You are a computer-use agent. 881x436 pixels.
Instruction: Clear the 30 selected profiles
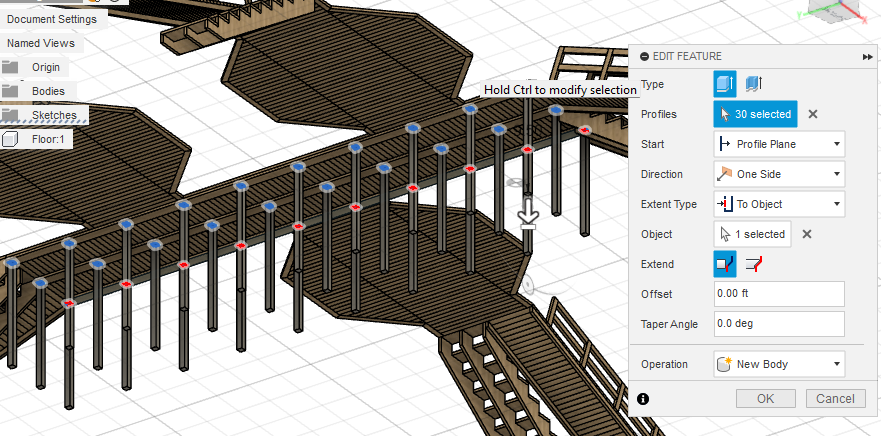(x=812, y=114)
